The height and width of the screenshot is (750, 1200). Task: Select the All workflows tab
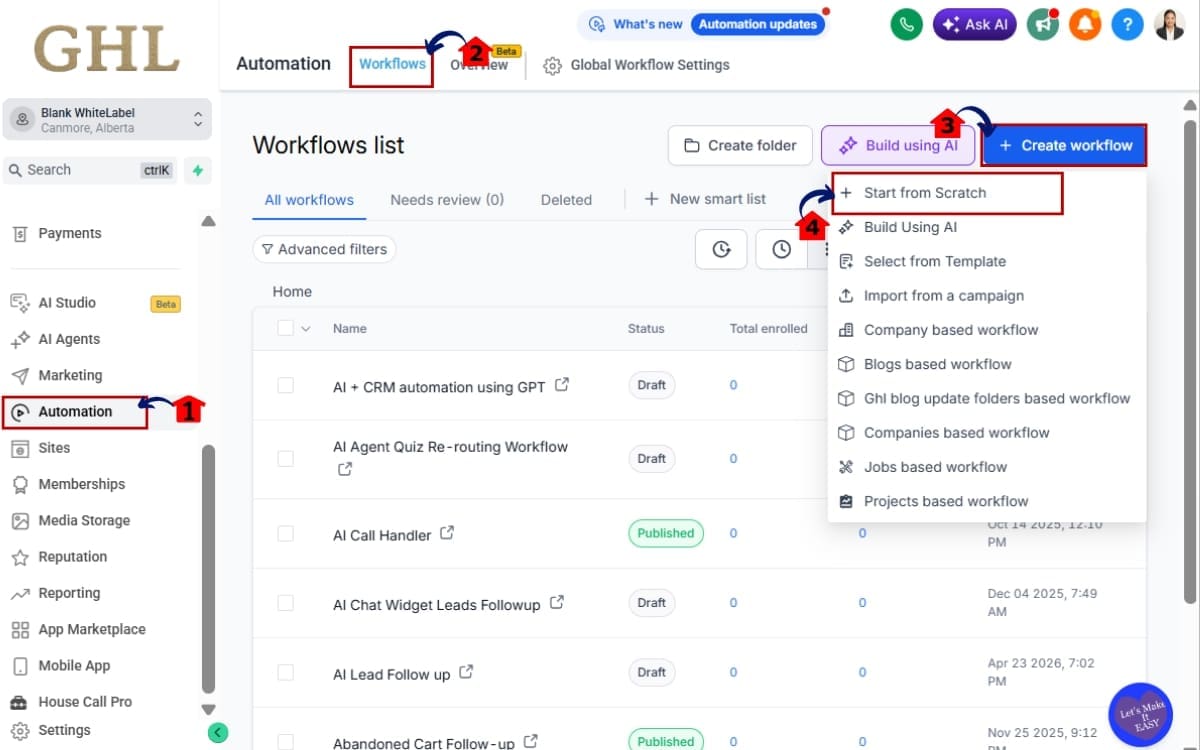pos(309,200)
